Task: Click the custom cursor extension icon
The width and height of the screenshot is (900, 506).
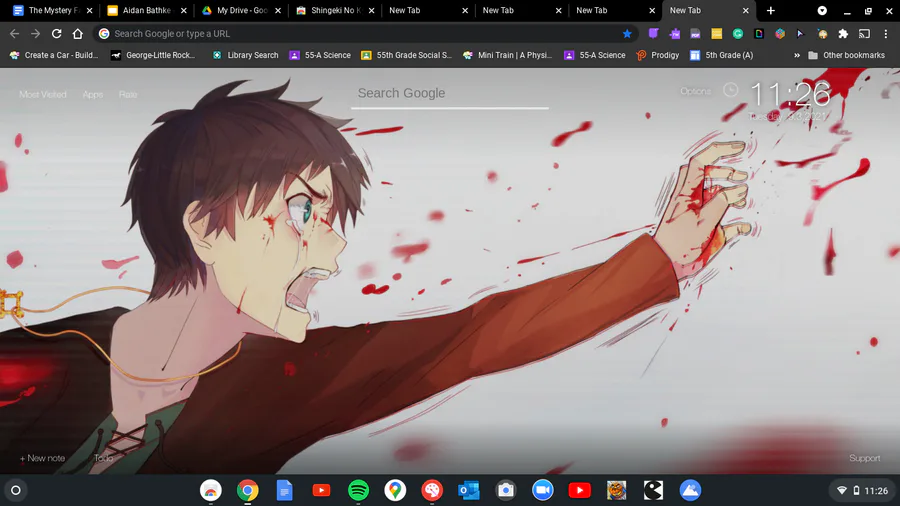Action: [800, 34]
